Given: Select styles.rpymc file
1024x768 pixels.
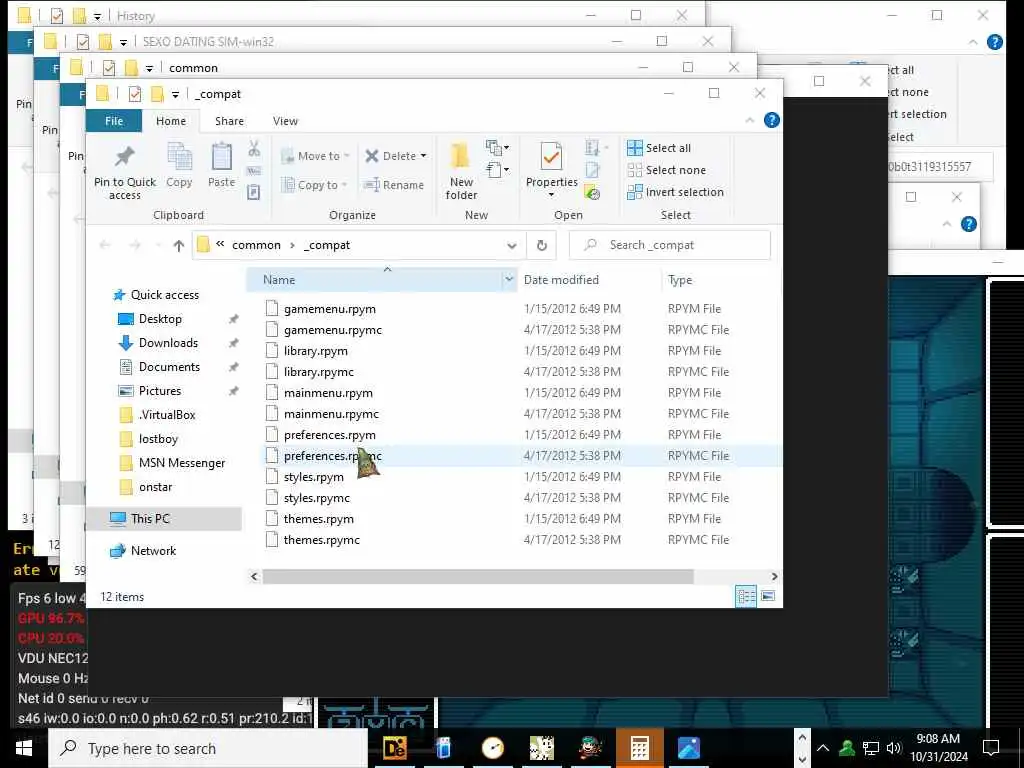Looking at the screenshot, I should click(x=316, y=498).
